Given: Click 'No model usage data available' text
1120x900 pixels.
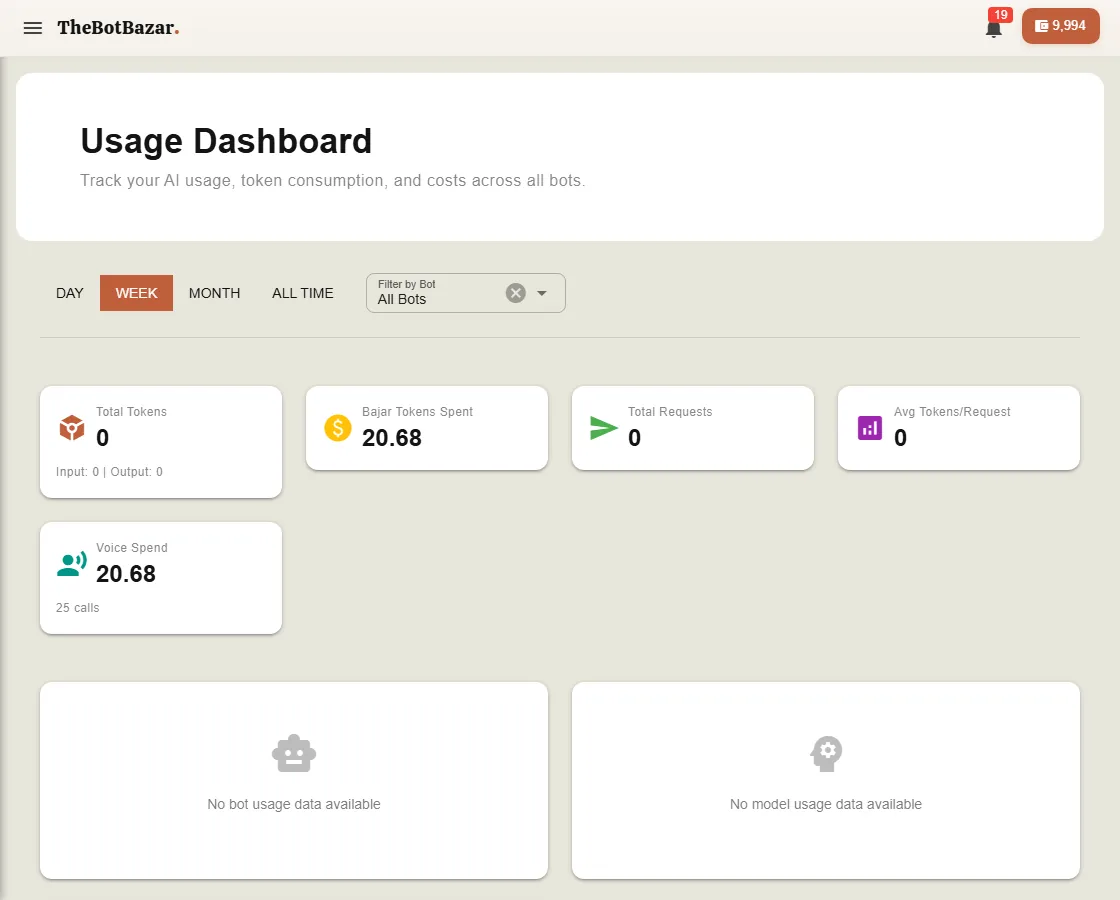Looking at the screenshot, I should pyautogui.click(x=826, y=804).
